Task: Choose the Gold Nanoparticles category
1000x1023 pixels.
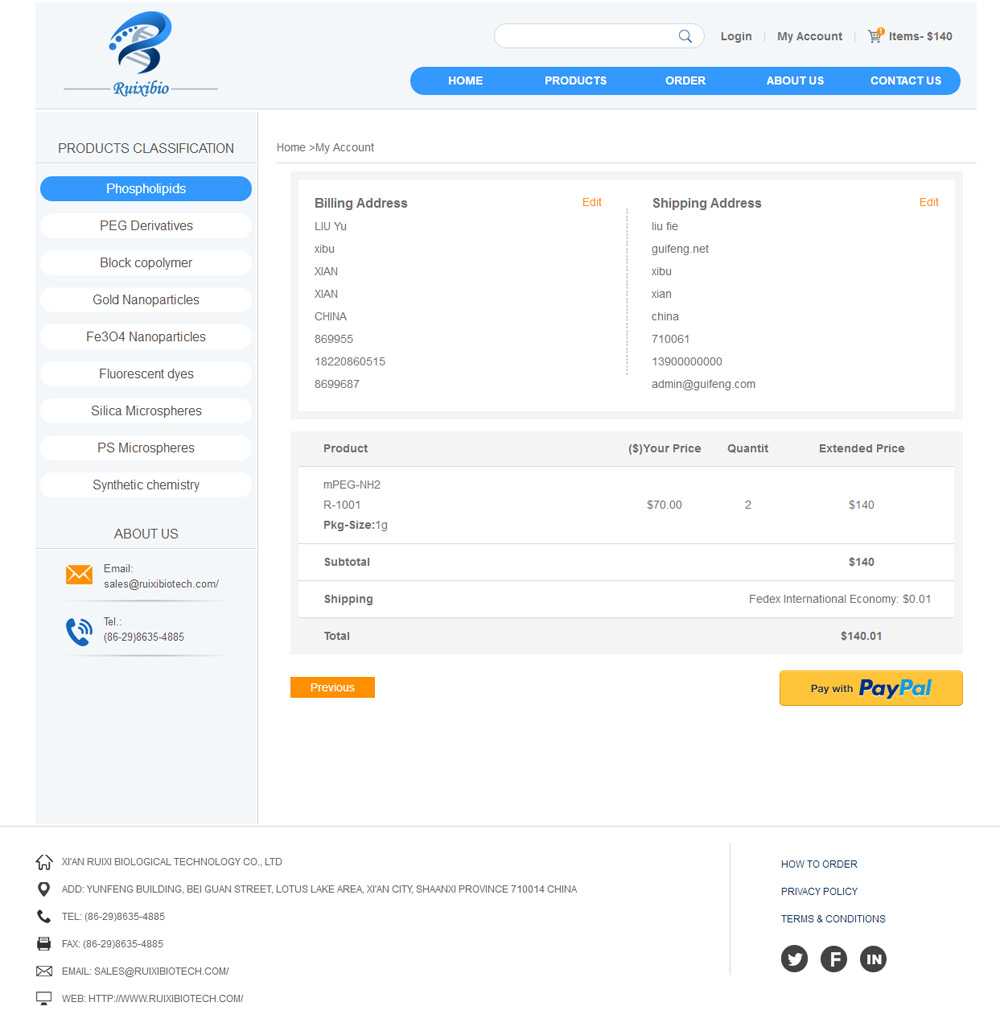Action: point(146,300)
